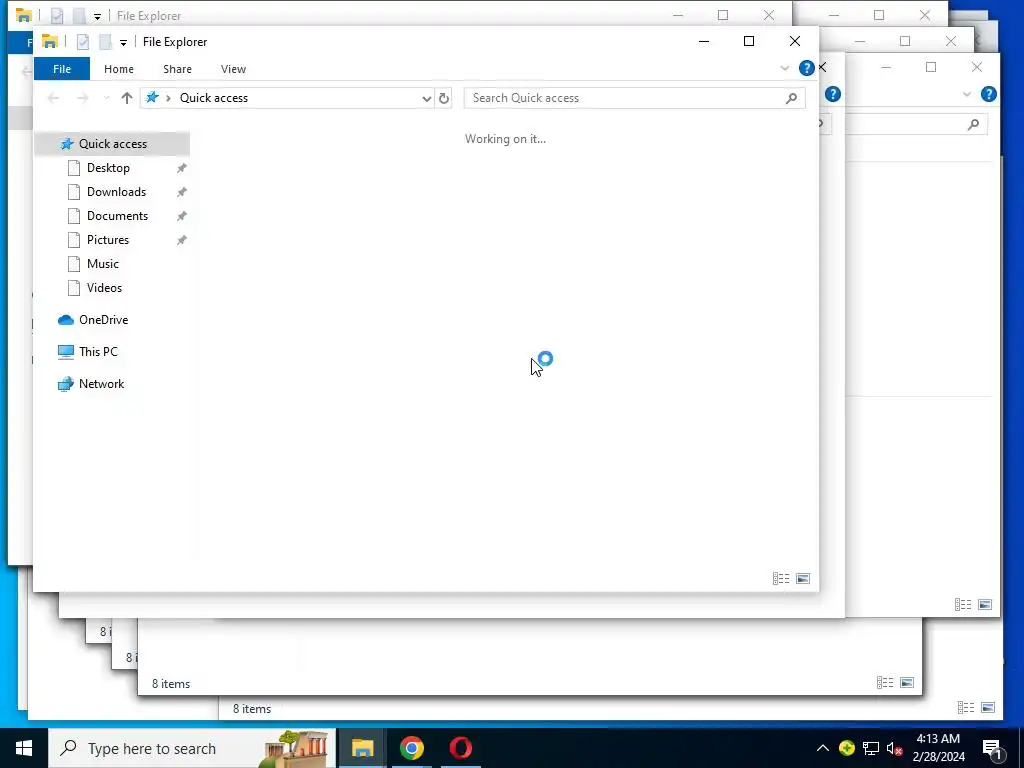
Task: Click the Back navigation arrow
Action: pos(54,98)
